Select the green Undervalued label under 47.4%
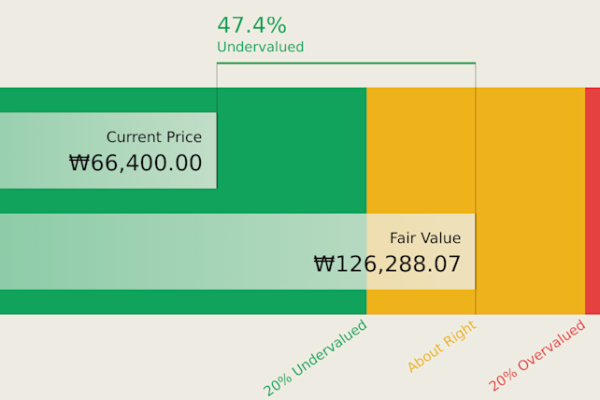600x400 pixels. tap(260, 47)
